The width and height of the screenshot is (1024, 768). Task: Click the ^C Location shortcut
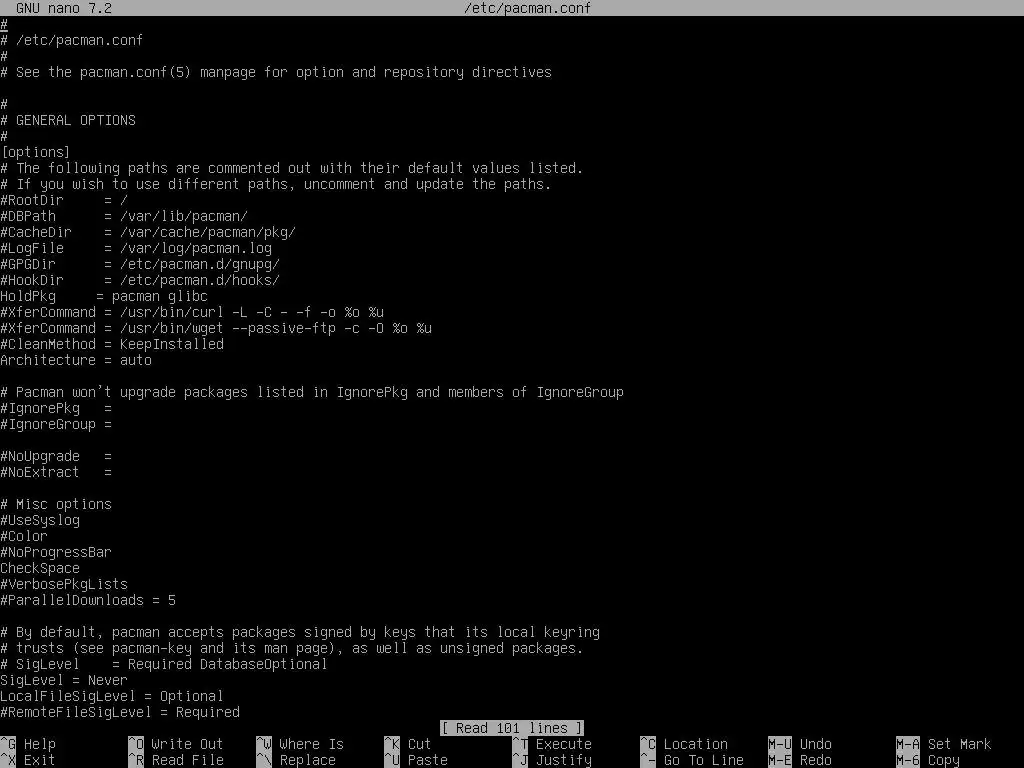(x=684, y=744)
